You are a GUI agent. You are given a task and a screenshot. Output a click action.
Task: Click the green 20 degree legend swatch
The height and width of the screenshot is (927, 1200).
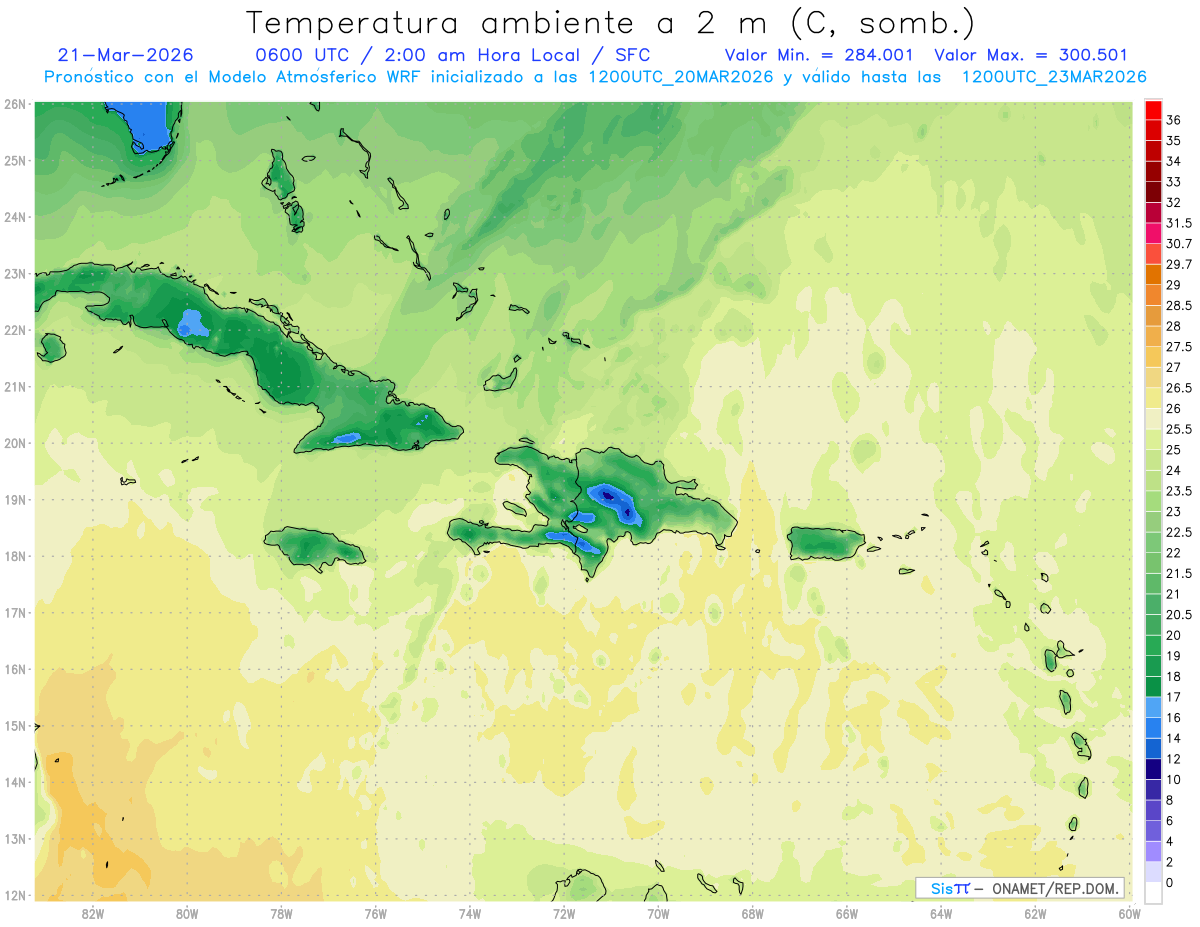coord(1153,625)
